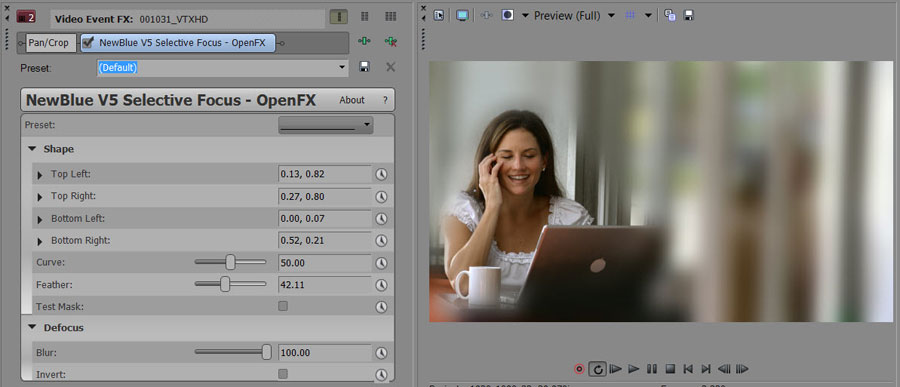Expand the Top Left parameter
900x387 pixels.
point(40,175)
